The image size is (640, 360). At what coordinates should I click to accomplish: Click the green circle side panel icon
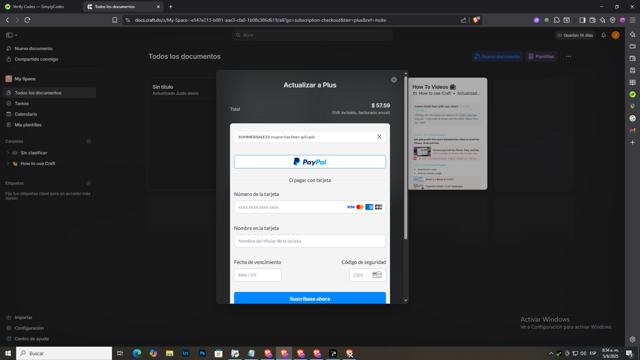(x=632, y=94)
